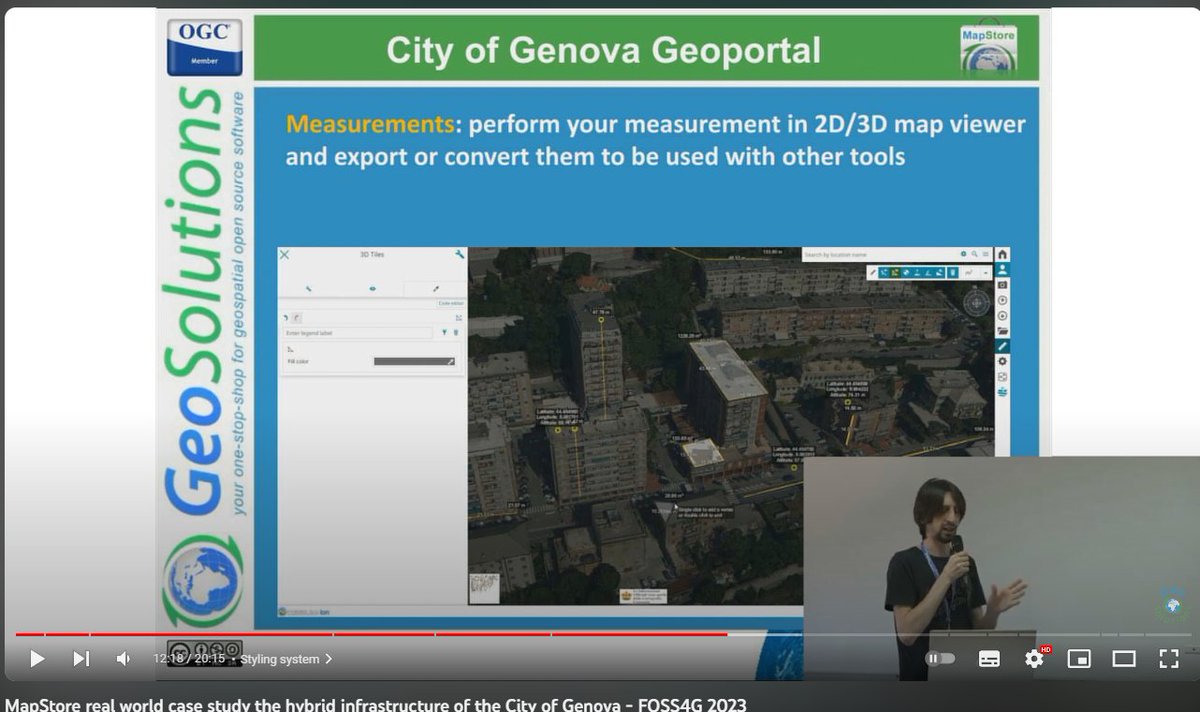
Task: Click the MapStore logo on the slide
Action: point(989,50)
